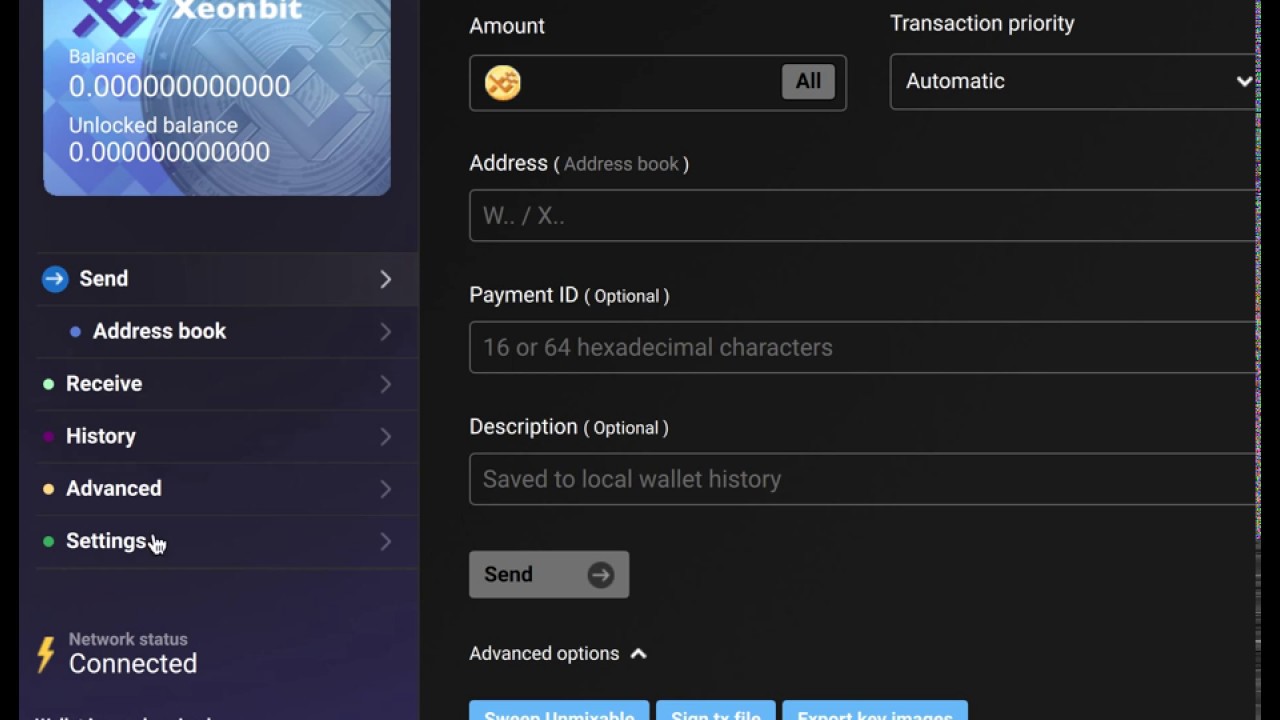The height and width of the screenshot is (720, 1280).
Task: Click the chevron next to Receive
Action: pos(386,384)
